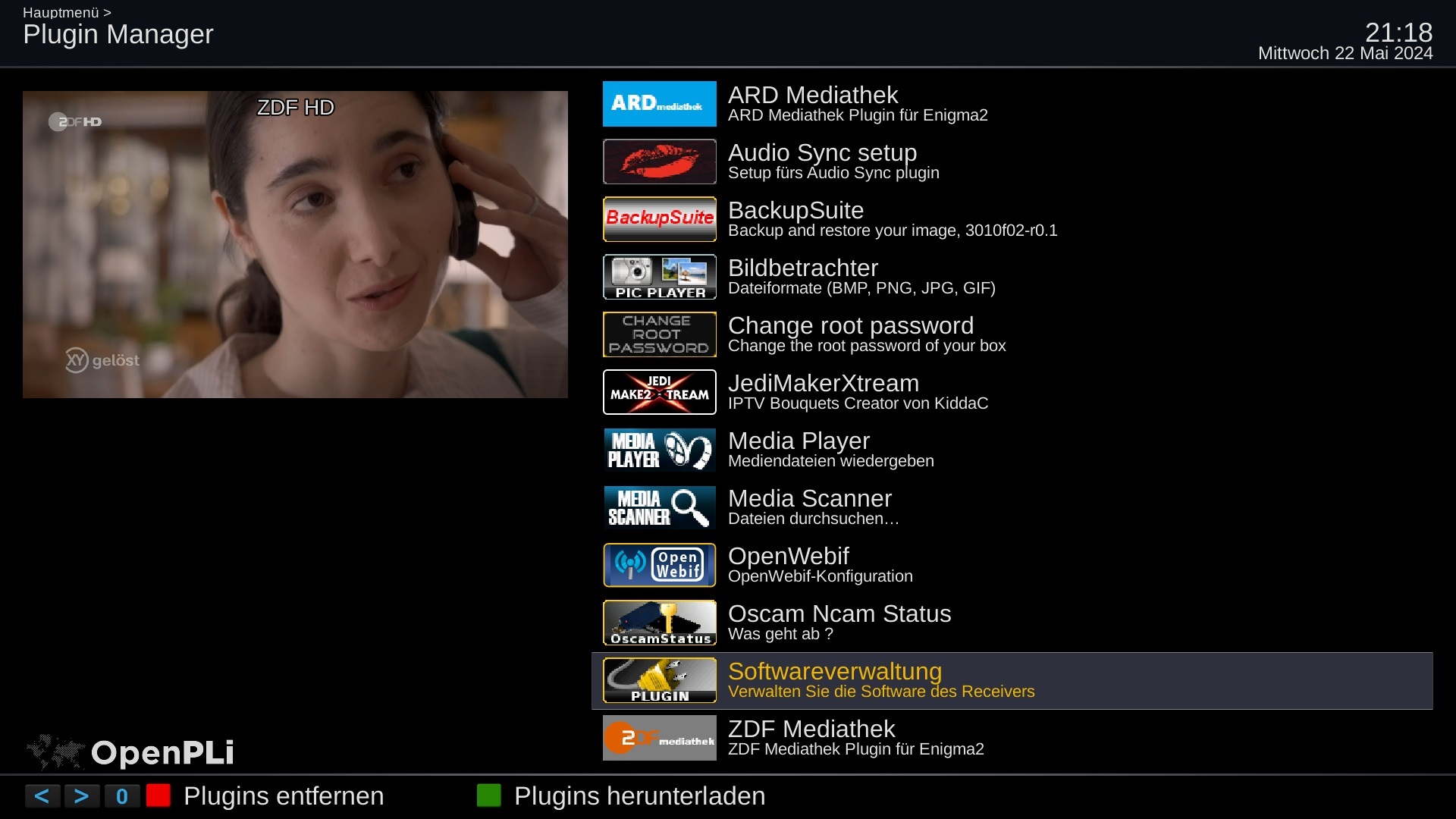The image size is (1456, 819).
Task: Open the OpenWebif antenna icon
Action: [x=659, y=565]
